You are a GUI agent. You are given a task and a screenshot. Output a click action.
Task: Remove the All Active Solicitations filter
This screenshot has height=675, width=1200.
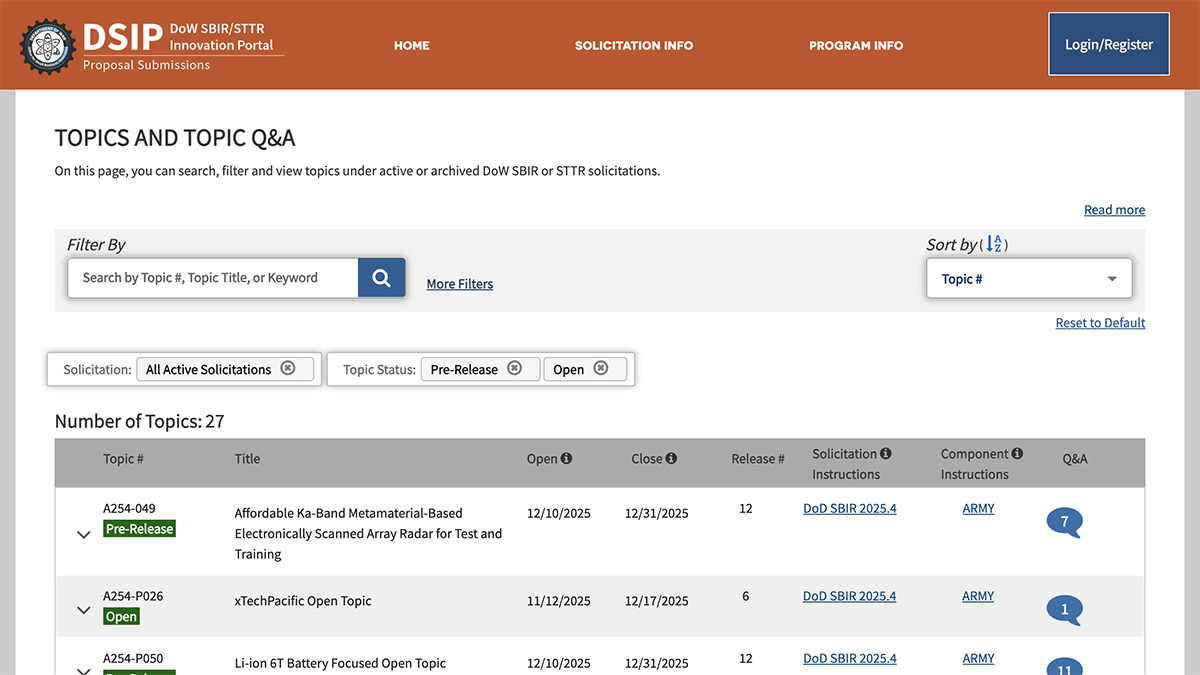[288, 368]
